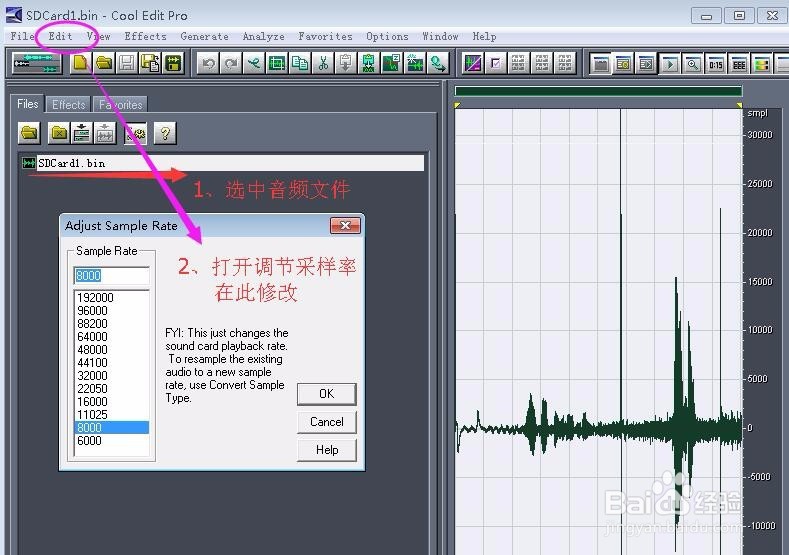
Task: Select 16000 in the sample rate list
Action: 112,402
